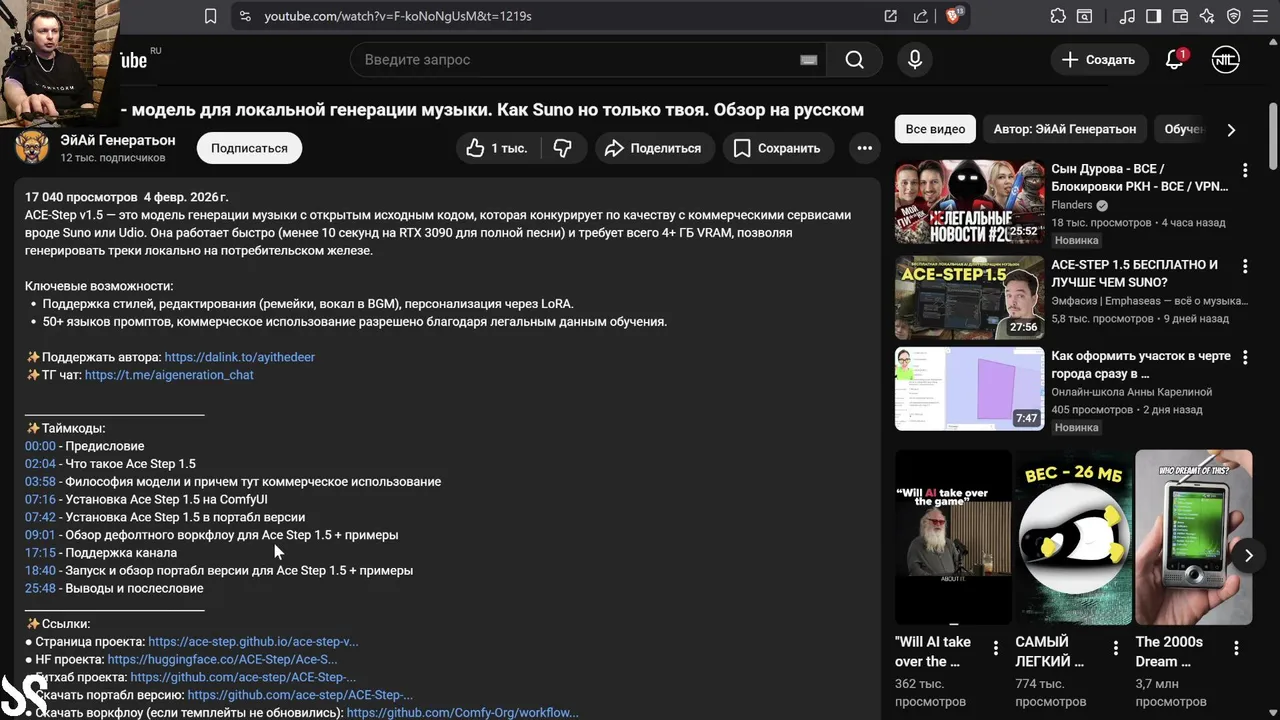The width and height of the screenshot is (1280, 720).
Task: Click the page vertical scrollbar
Action: (x=1273, y=135)
